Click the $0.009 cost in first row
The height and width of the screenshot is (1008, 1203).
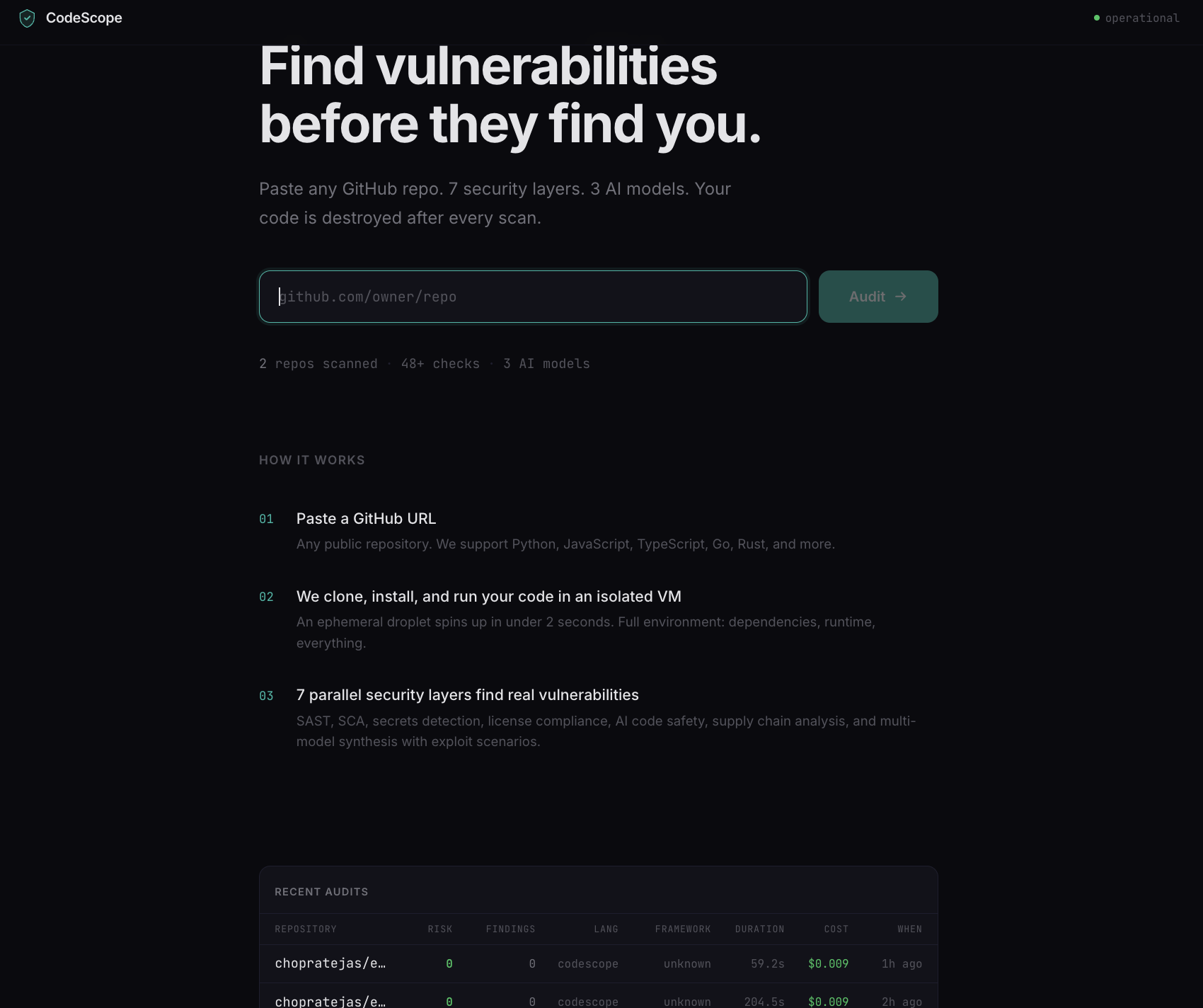point(828,964)
